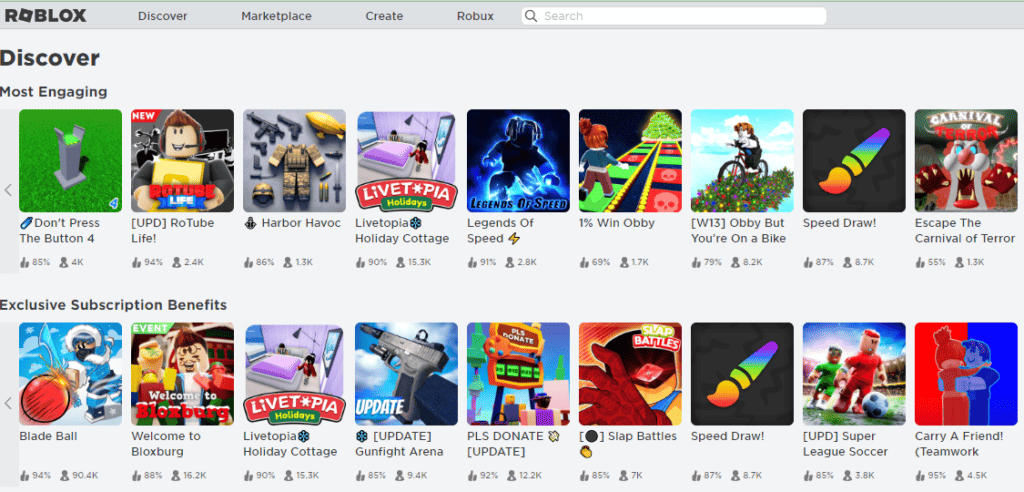
Task: Click the 'Escape The Carnival of Terror' title
Action: [x=965, y=231]
